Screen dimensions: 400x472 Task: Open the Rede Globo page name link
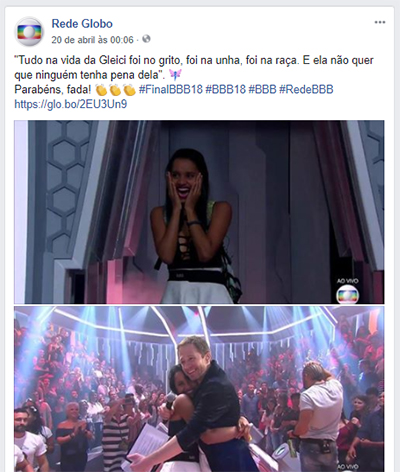pyautogui.click(x=82, y=24)
